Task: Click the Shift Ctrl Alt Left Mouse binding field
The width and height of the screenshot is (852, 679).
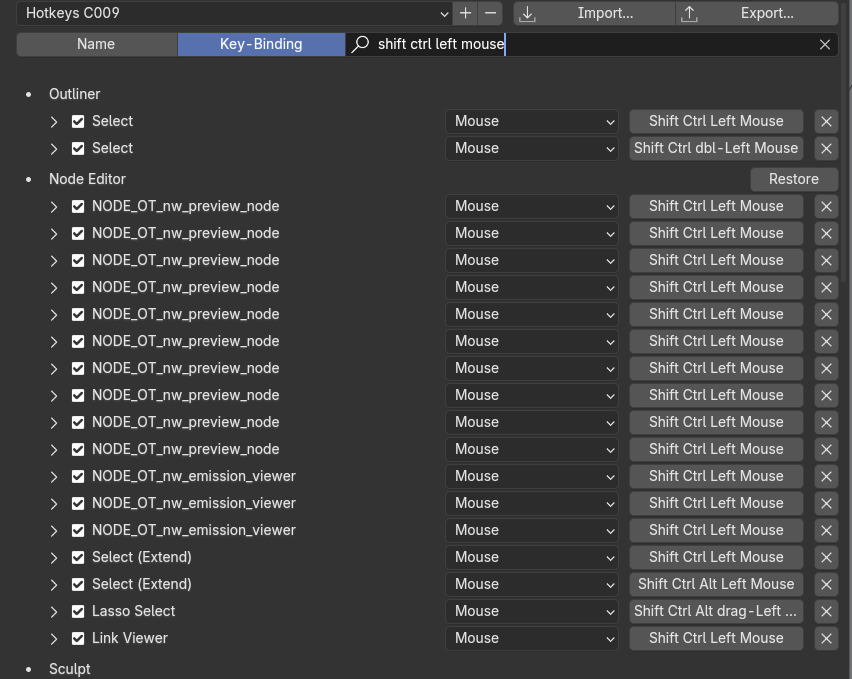Action: pos(716,584)
